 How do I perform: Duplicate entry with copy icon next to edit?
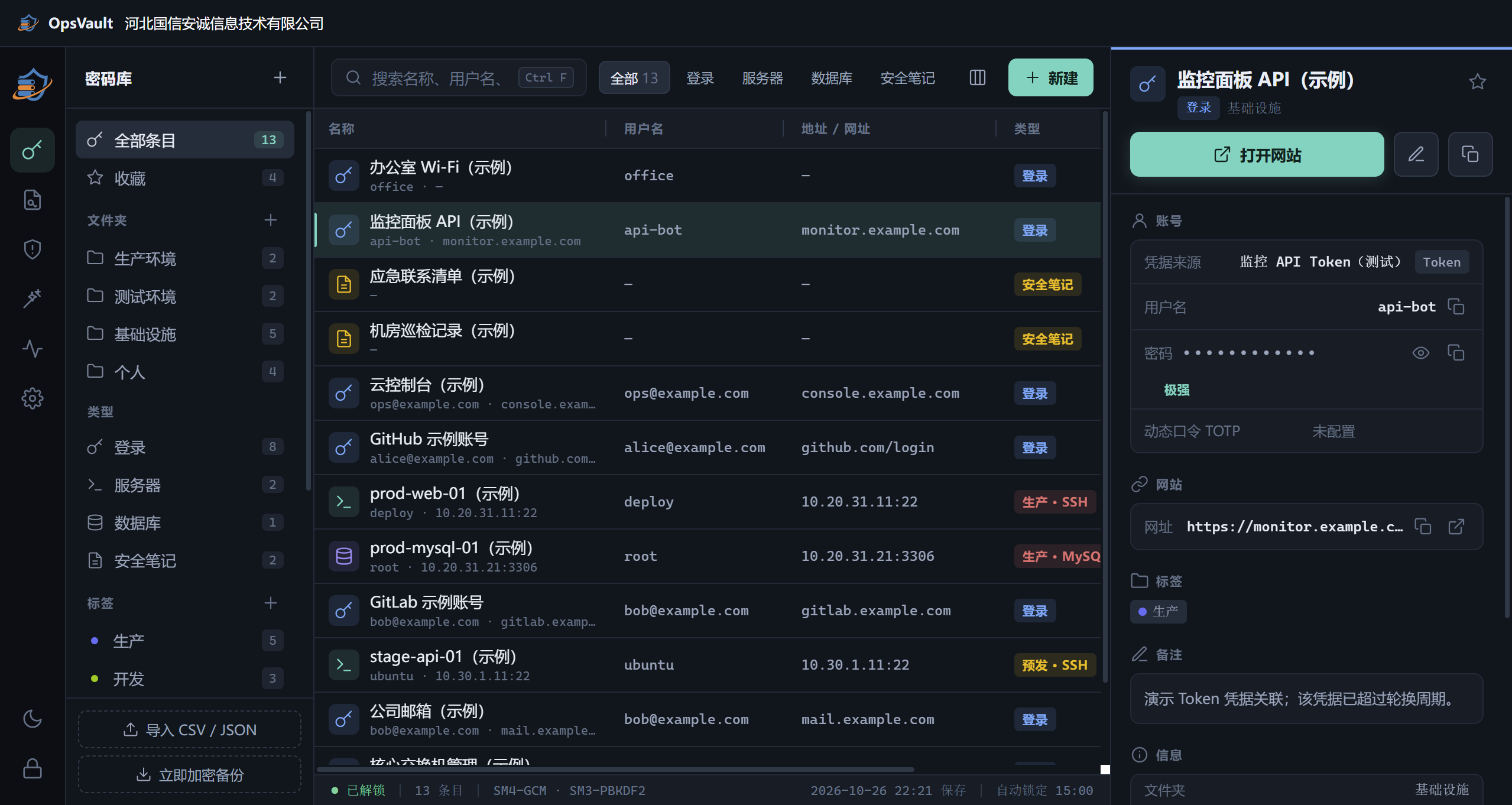click(x=1471, y=154)
